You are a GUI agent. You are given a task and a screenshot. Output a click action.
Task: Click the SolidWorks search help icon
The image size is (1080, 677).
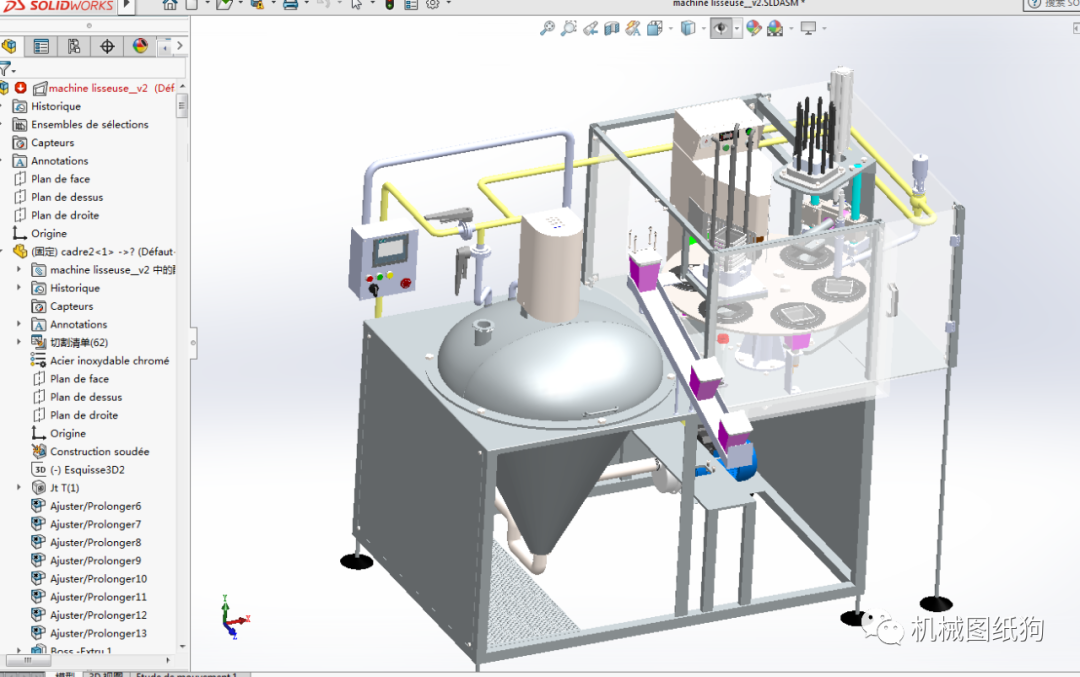(x=1034, y=4)
